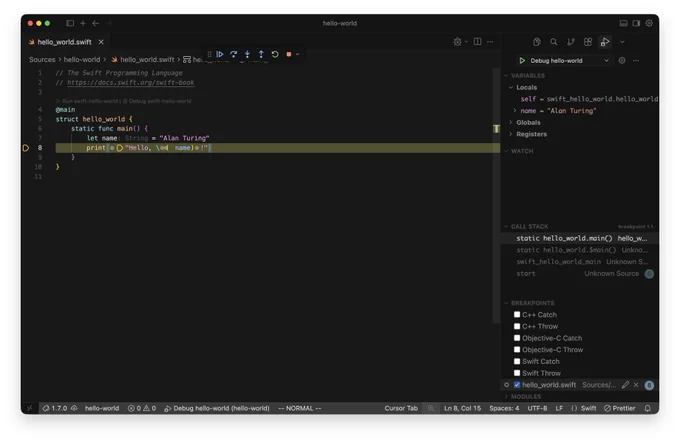The width and height of the screenshot is (680, 442).
Task: Split the editor to the right
Action: [x=477, y=42]
